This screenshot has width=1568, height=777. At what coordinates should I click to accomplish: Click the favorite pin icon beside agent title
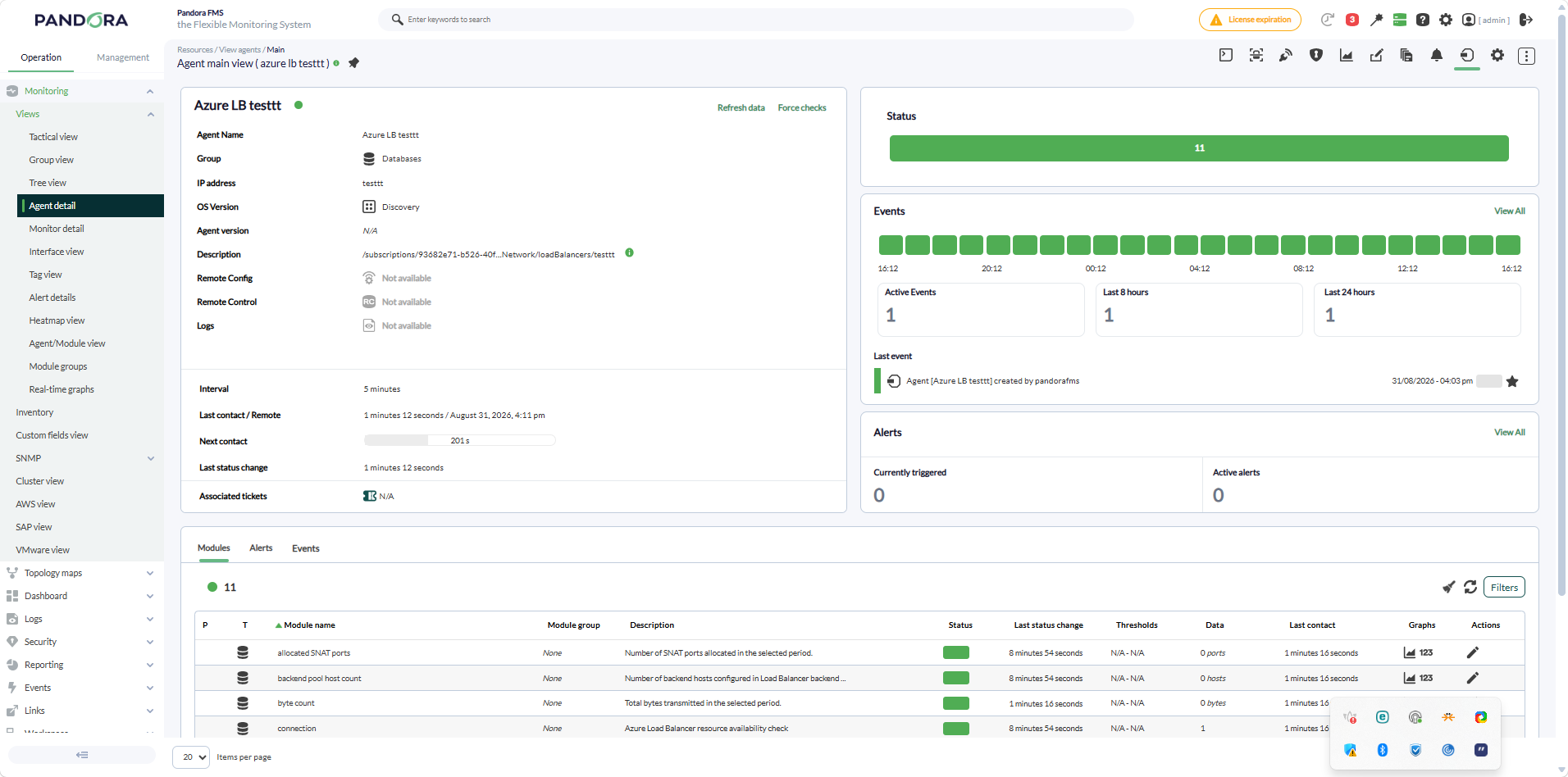pos(353,63)
